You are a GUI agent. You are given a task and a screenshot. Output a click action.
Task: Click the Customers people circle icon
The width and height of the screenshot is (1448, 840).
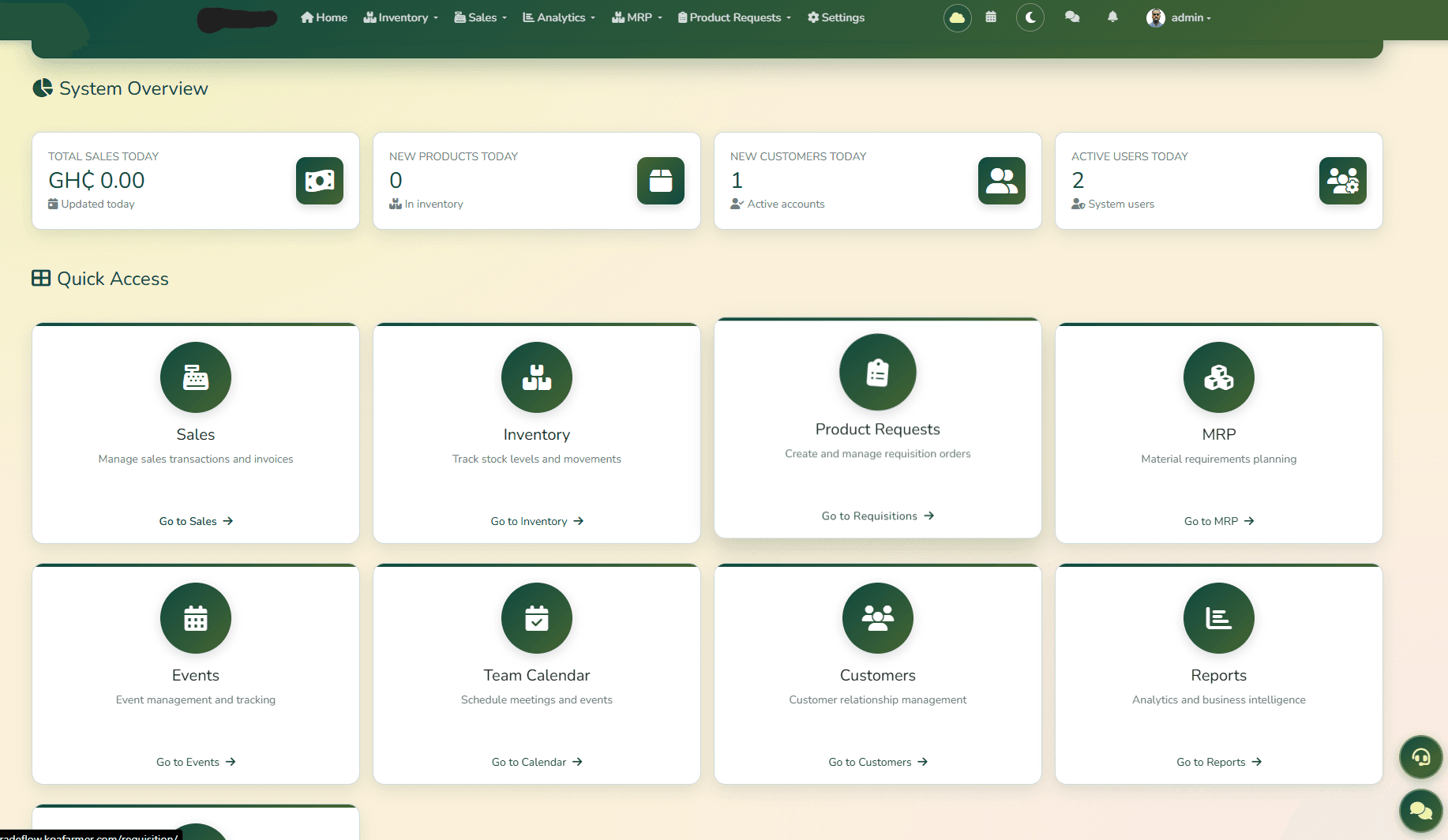[878, 618]
